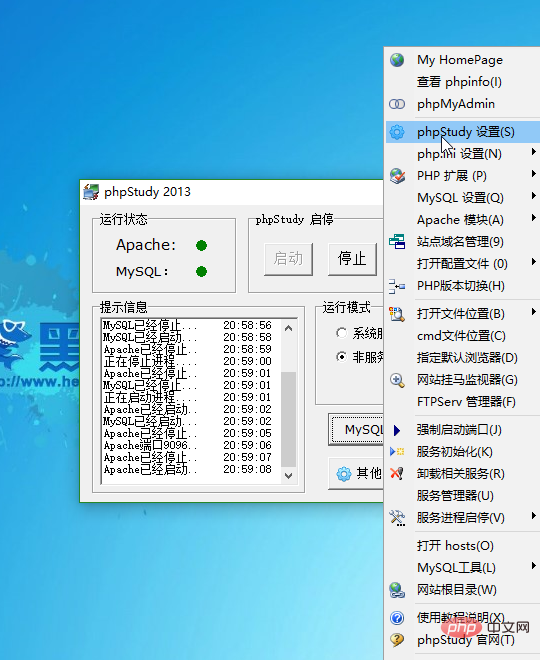Expand the 服务进程启停(V) submenu arrow
Screen dimensions: 540x660
(533, 516)
